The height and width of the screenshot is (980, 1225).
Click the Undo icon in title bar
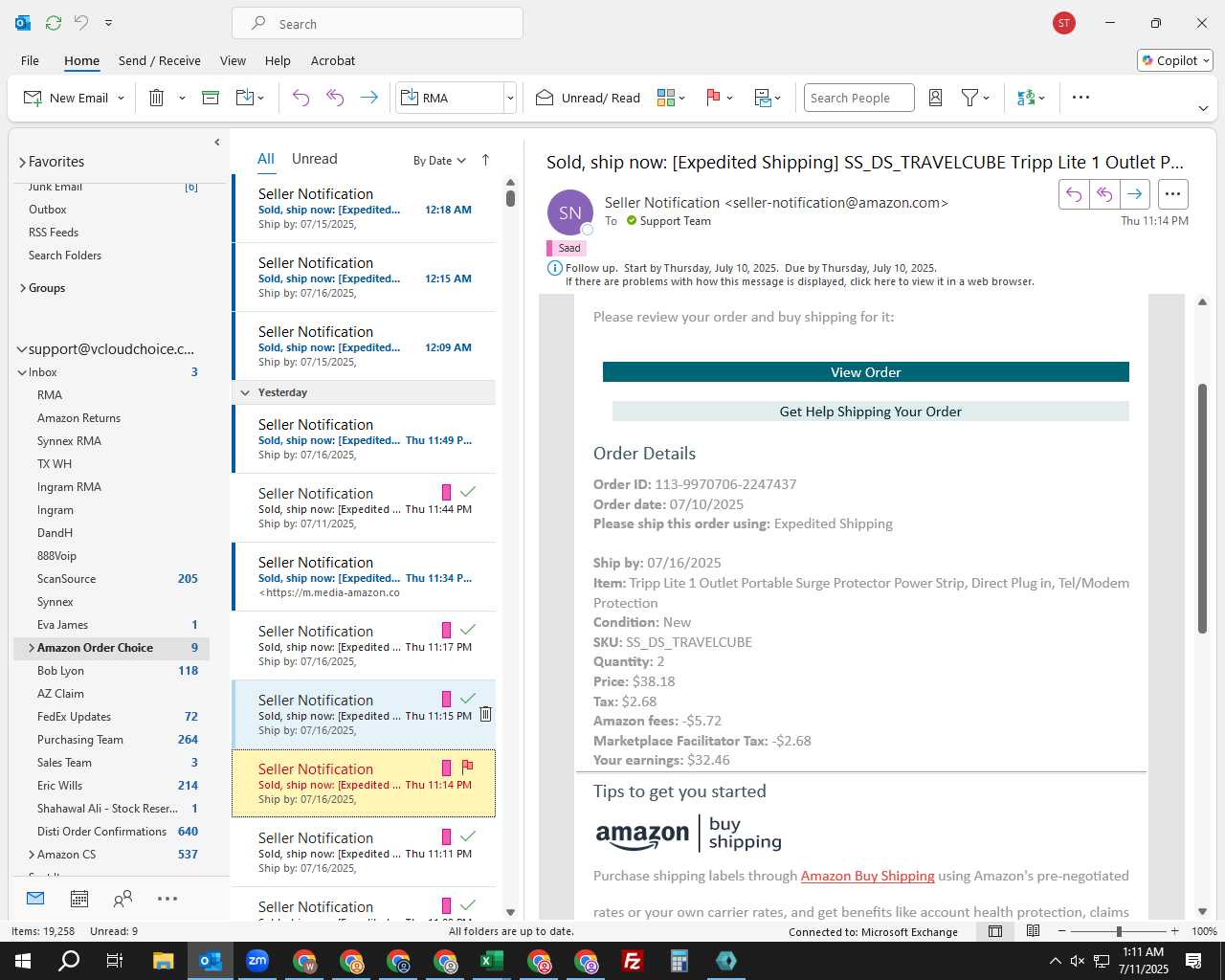[x=81, y=23]
